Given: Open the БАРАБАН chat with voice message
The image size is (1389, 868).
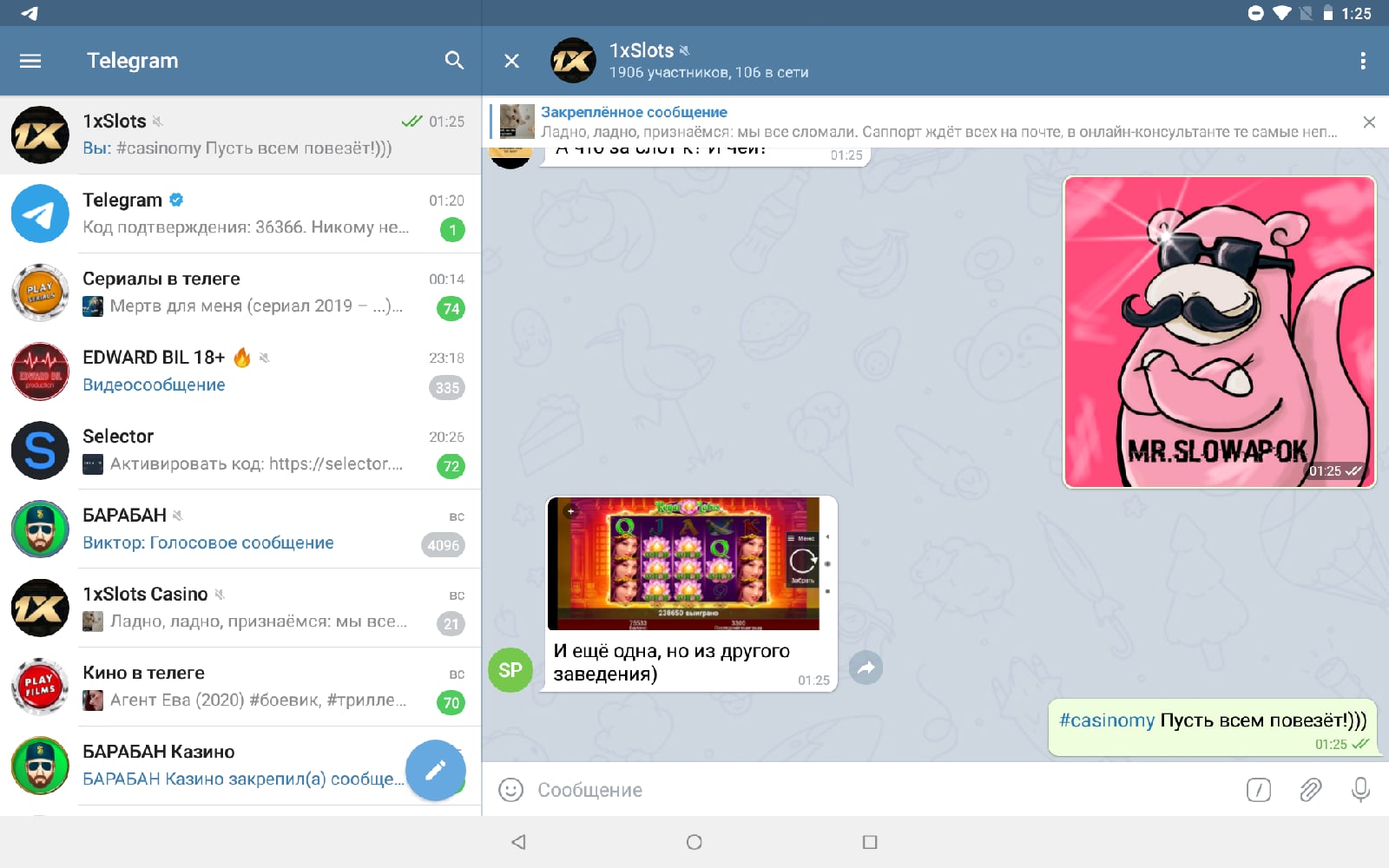Looking at the screenshot, I should tap(240, 529).
